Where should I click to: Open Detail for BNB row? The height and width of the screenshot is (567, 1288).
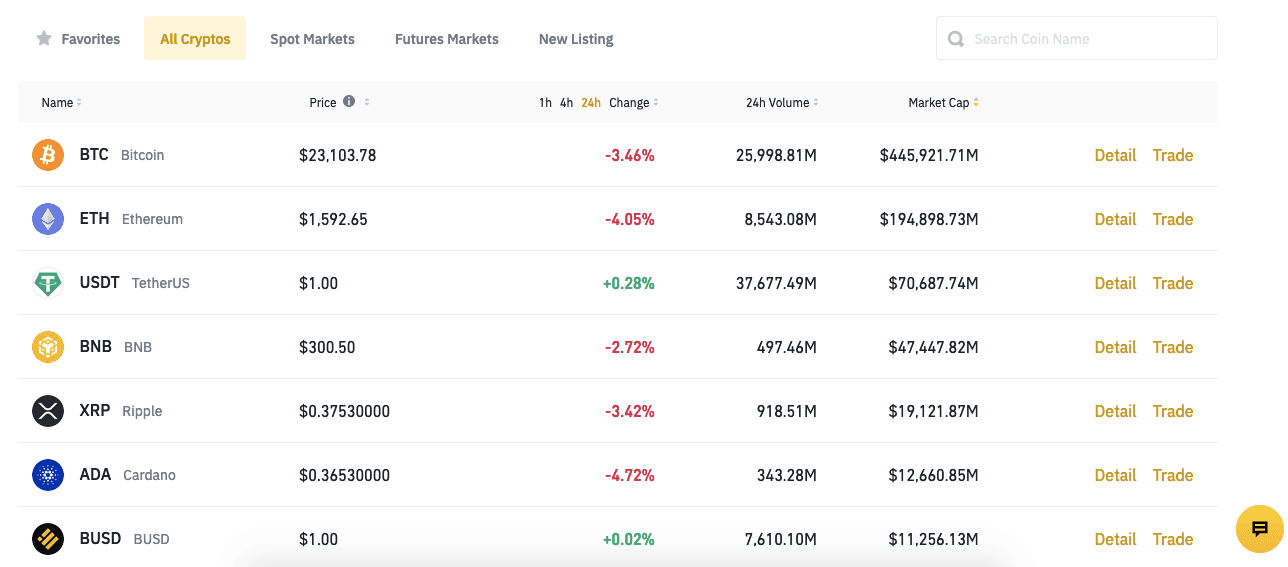[x=1115, y=347]
